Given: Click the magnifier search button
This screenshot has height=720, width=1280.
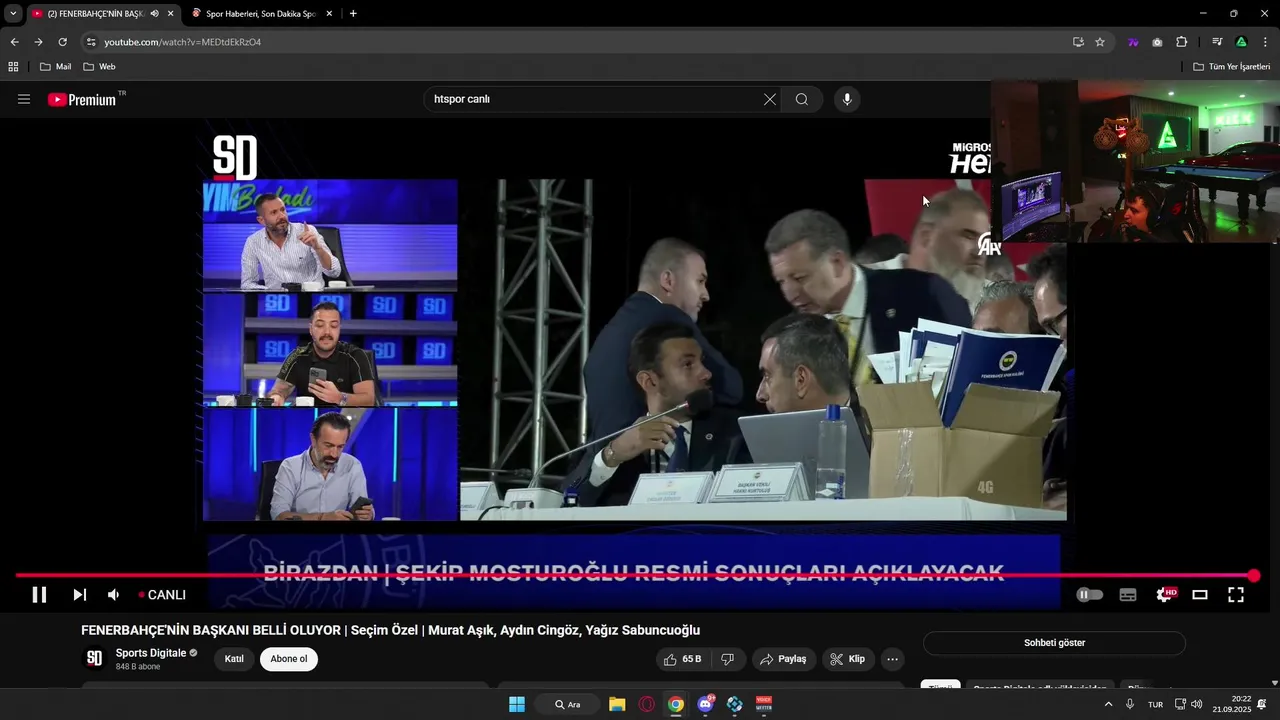Looking at the screenshot, I should (802, 99).
